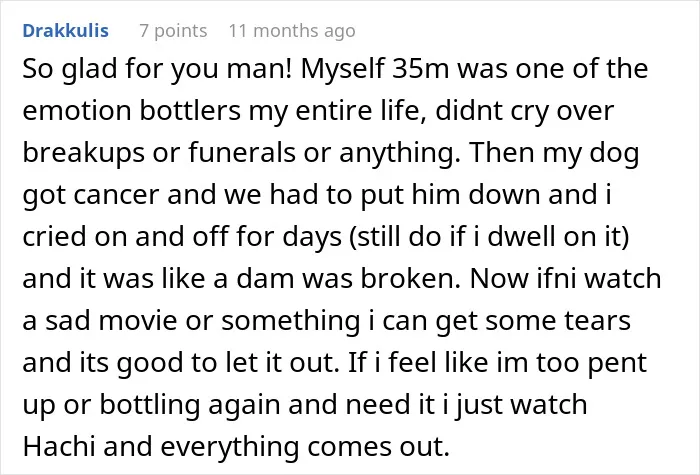Image resolution: width=700 pixels, height=475 pixels.
Task: Click the phrase breakups or funerals
Action: coord(159,152)
